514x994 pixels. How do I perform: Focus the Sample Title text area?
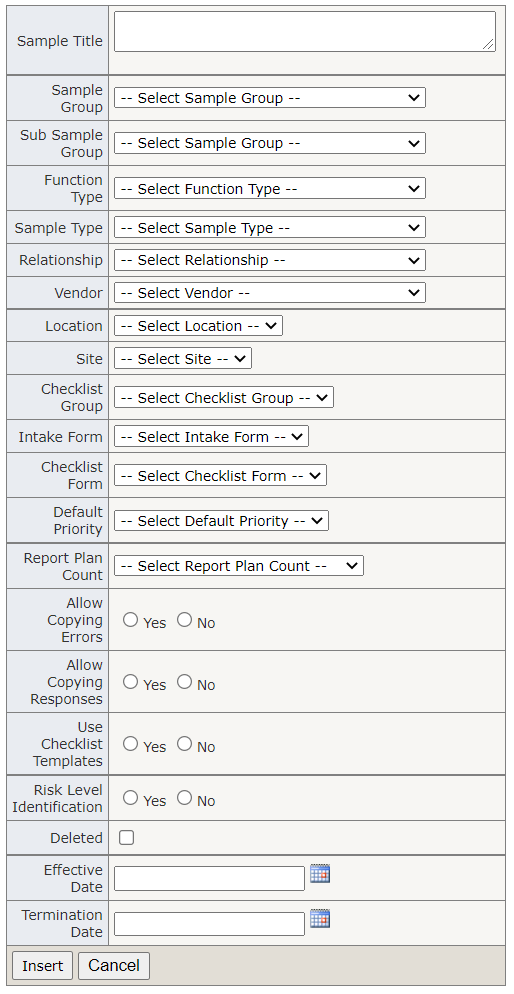(x=305, y=31)
